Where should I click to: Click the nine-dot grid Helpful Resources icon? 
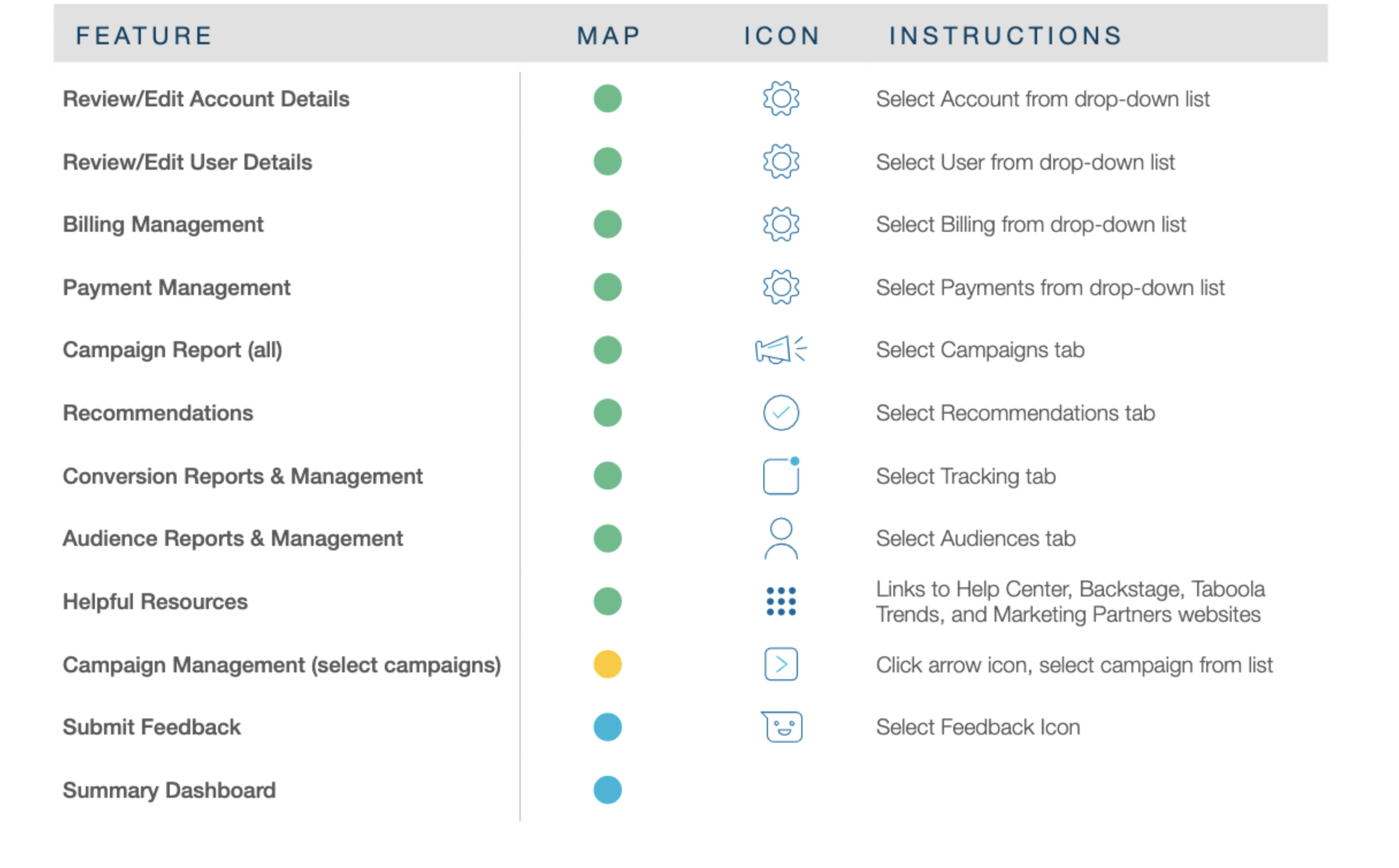pyautogui.click(x=781, y=602)
